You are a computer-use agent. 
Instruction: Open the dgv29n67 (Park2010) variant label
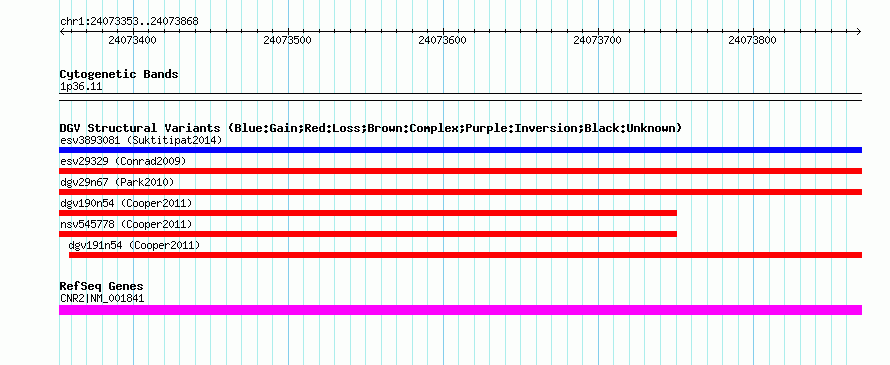[117, 182]
